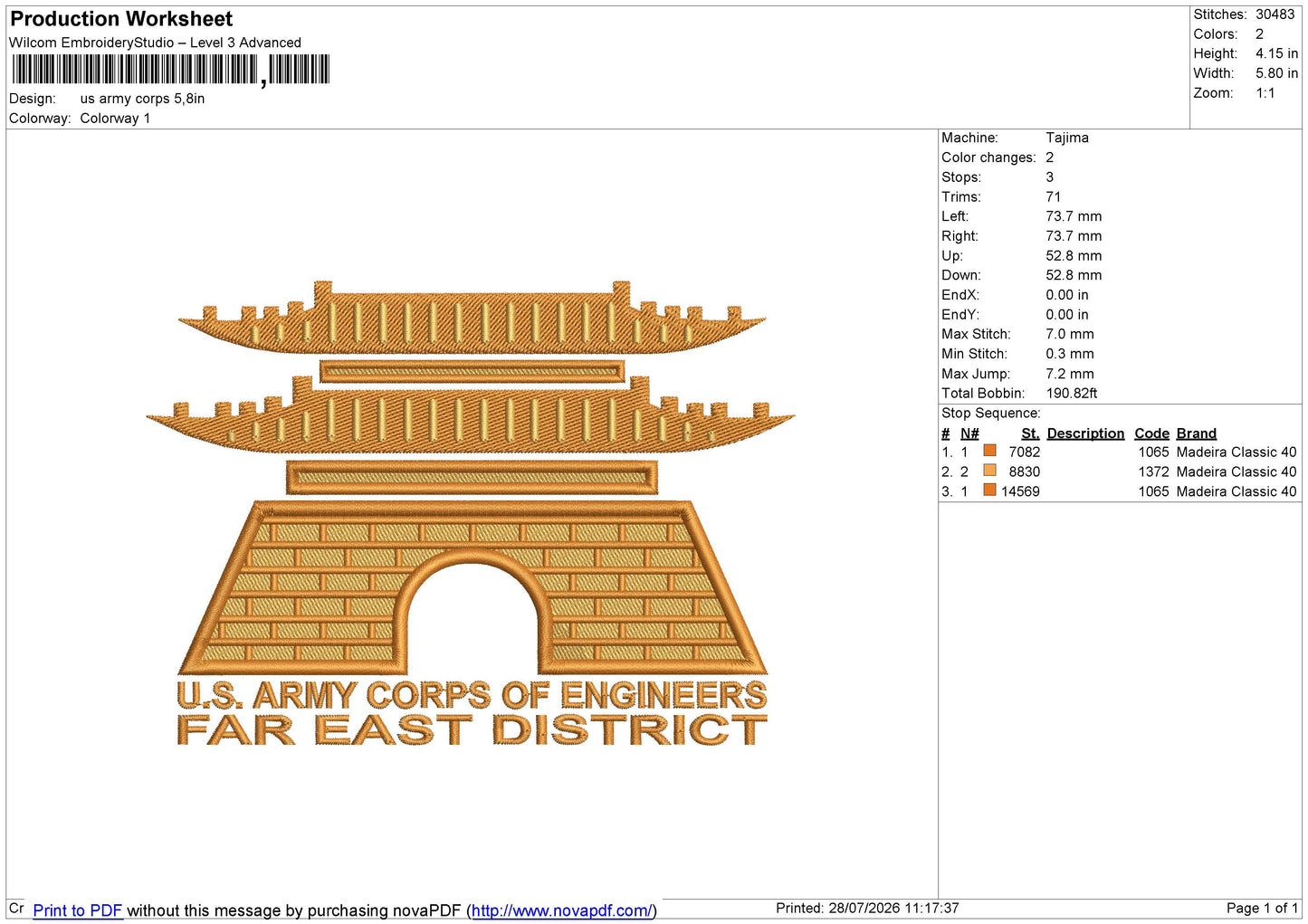Click the U.S. ARMY CORPS OF ENGINEERS text

[x=472, y=695]
